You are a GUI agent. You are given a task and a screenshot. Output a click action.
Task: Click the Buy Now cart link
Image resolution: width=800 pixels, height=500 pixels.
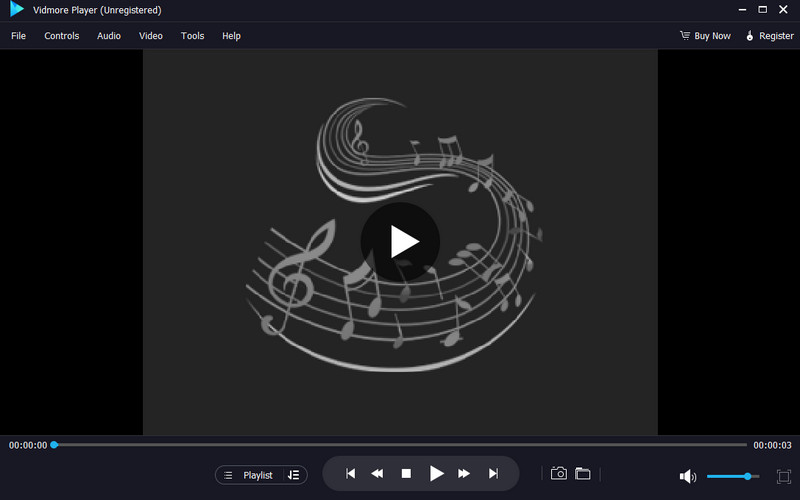(705, 36)
